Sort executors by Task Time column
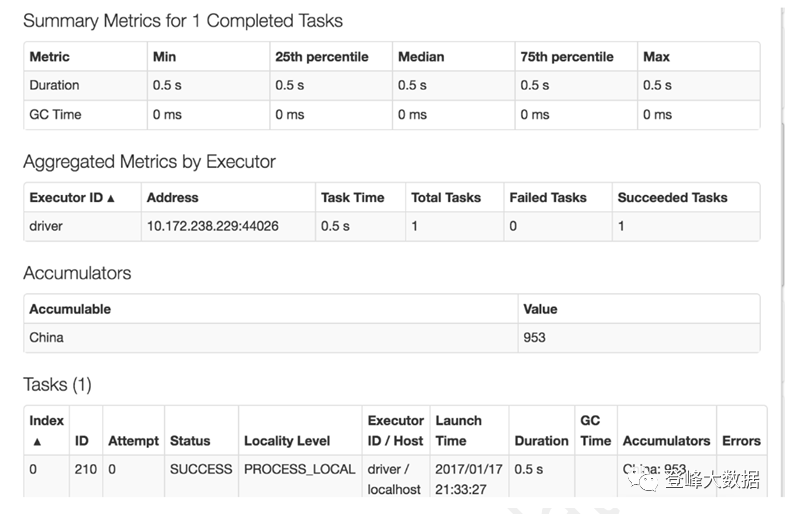The image size is (785, 514). click(349, 198)
